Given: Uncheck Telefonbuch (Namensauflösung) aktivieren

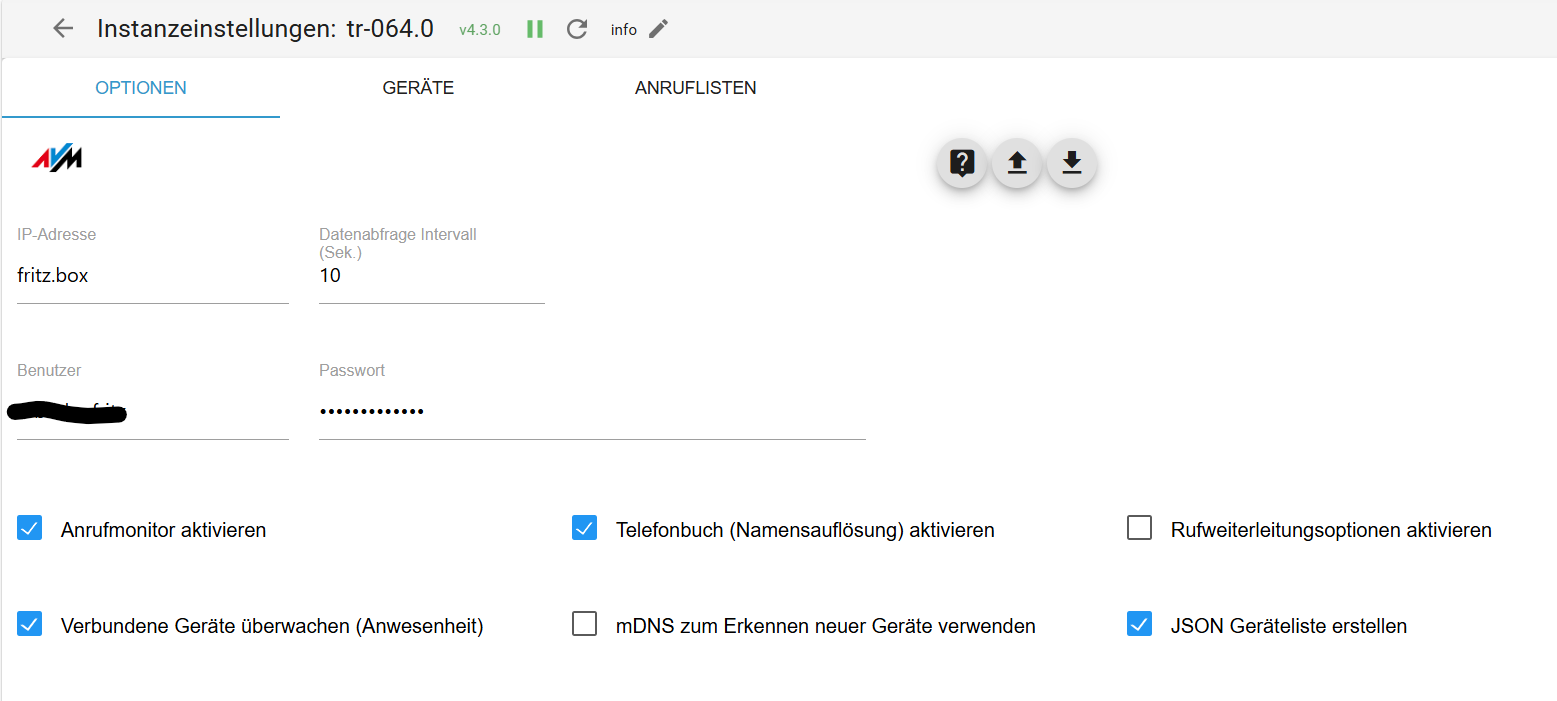Looking at the screenshot, I should coord(584,528).
